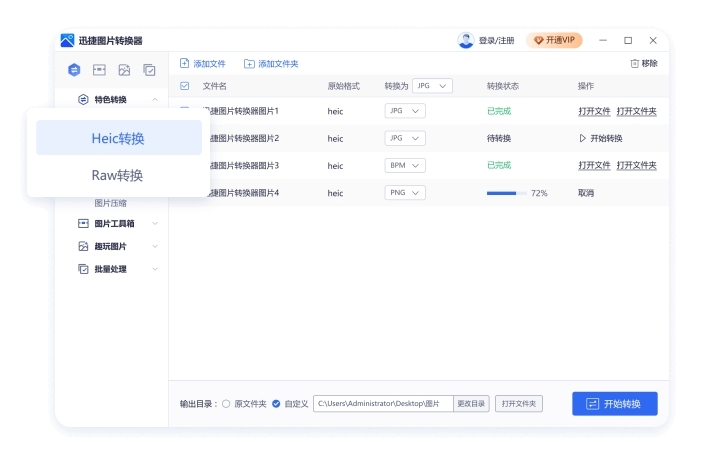702x470 pixels.
Task: Click the 移除 trash icon
Action: [x=634, y=64]
